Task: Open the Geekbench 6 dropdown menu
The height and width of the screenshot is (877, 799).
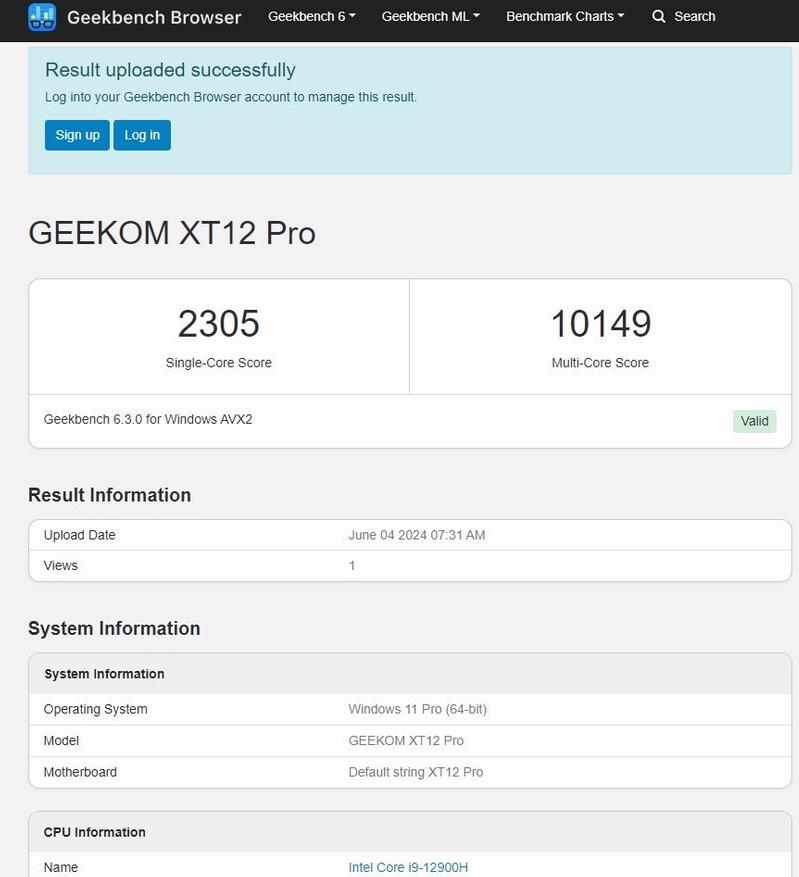Action: [311, 17]
